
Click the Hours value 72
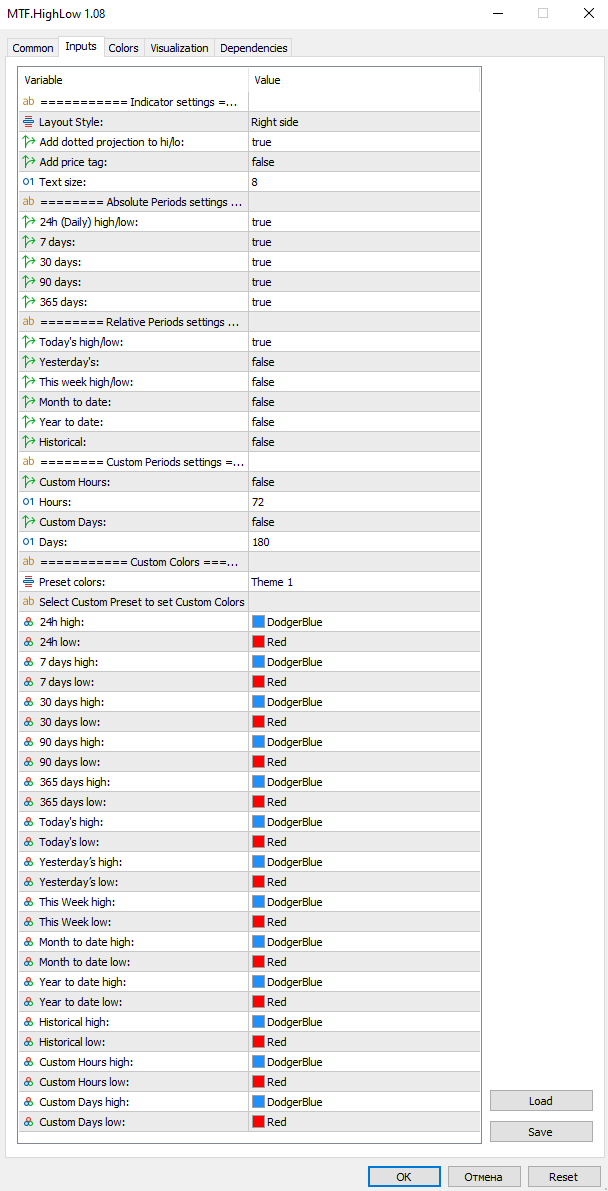click(x=364, y=501)
